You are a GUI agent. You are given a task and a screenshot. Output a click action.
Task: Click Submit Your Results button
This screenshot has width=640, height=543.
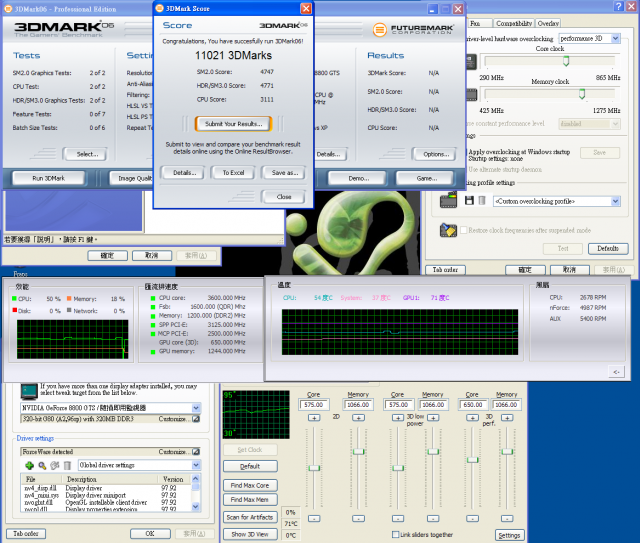233,124
